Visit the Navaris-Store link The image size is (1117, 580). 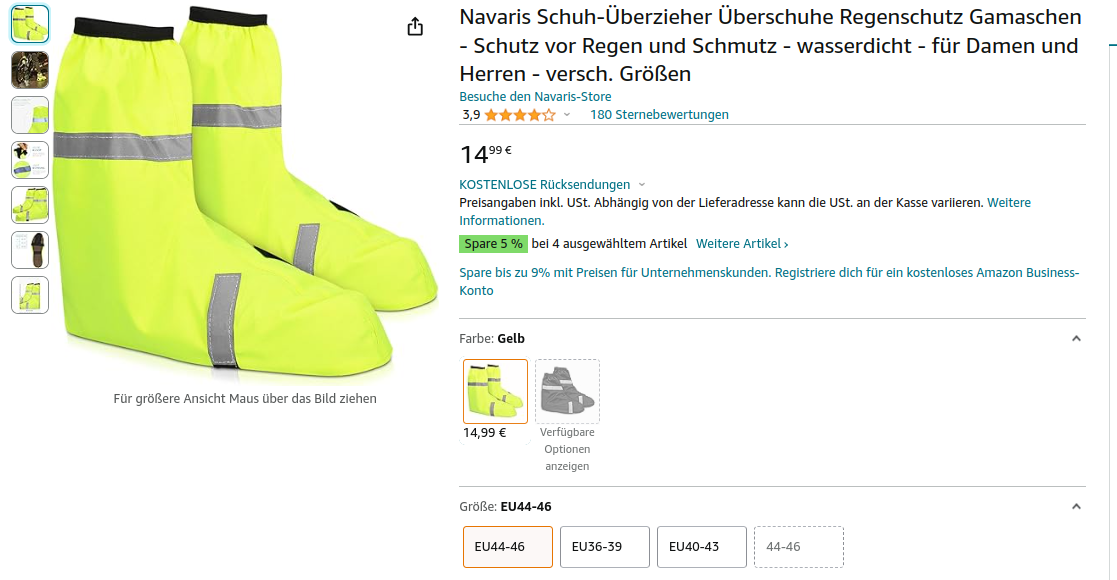click(535, 97)
